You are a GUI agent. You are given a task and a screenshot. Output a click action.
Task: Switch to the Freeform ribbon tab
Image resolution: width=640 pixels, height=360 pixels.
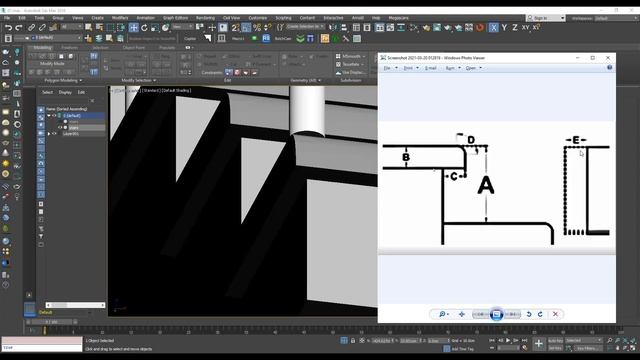[69, 48]
